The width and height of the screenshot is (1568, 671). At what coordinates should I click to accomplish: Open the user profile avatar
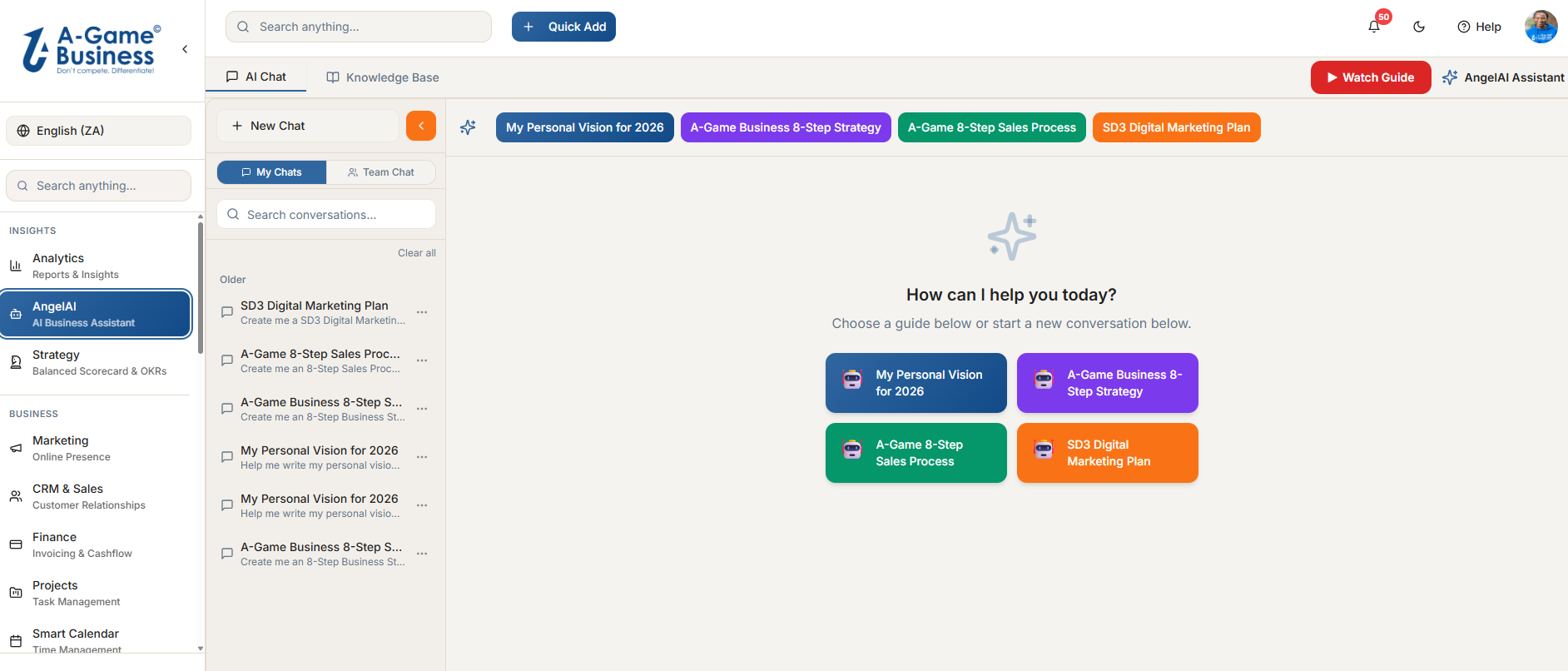[x=1541, y=27]
